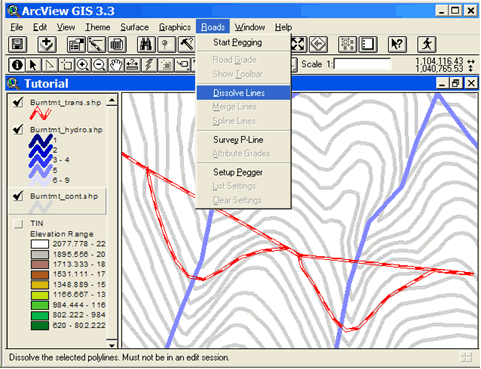Click the Add Theme plus icon
Screen dimensions: 481x369
pyautogui.click(x=47, y=44)
